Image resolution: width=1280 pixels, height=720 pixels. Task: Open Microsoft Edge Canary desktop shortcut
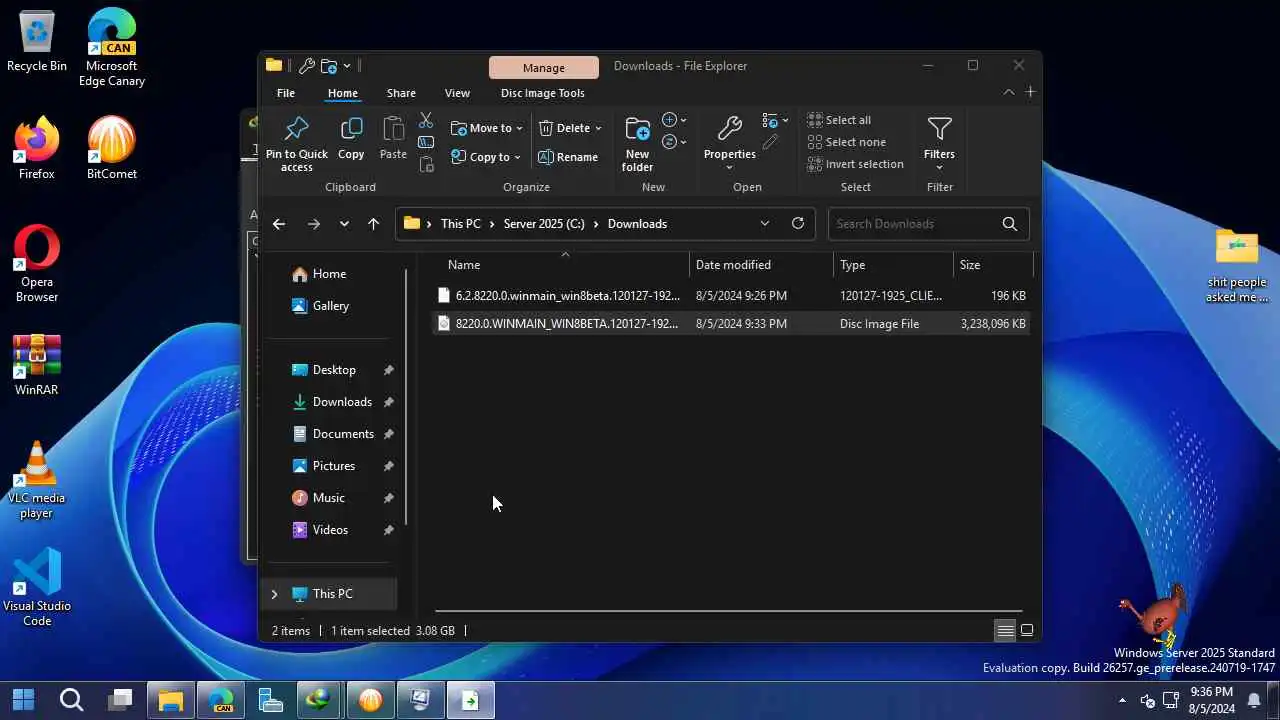[112, 48]
